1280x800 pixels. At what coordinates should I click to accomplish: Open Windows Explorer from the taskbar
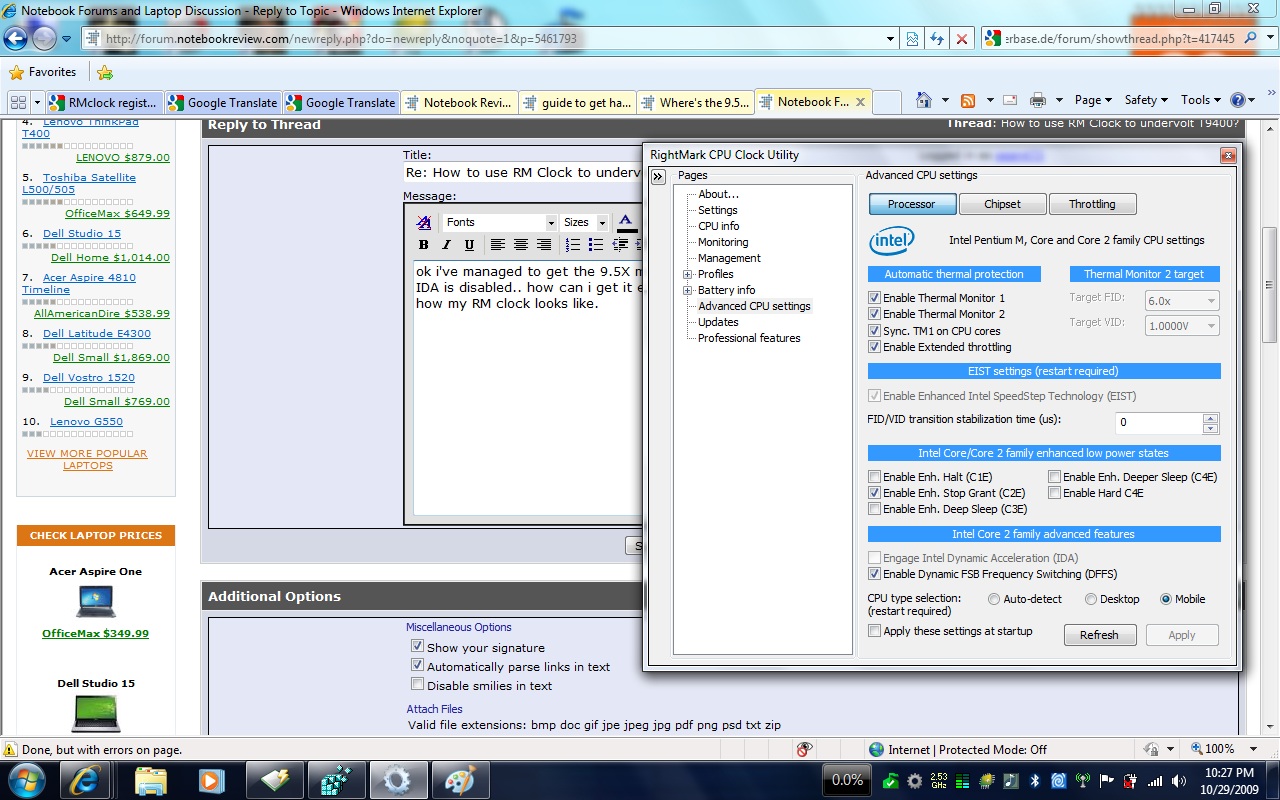[x=151, y=779]
